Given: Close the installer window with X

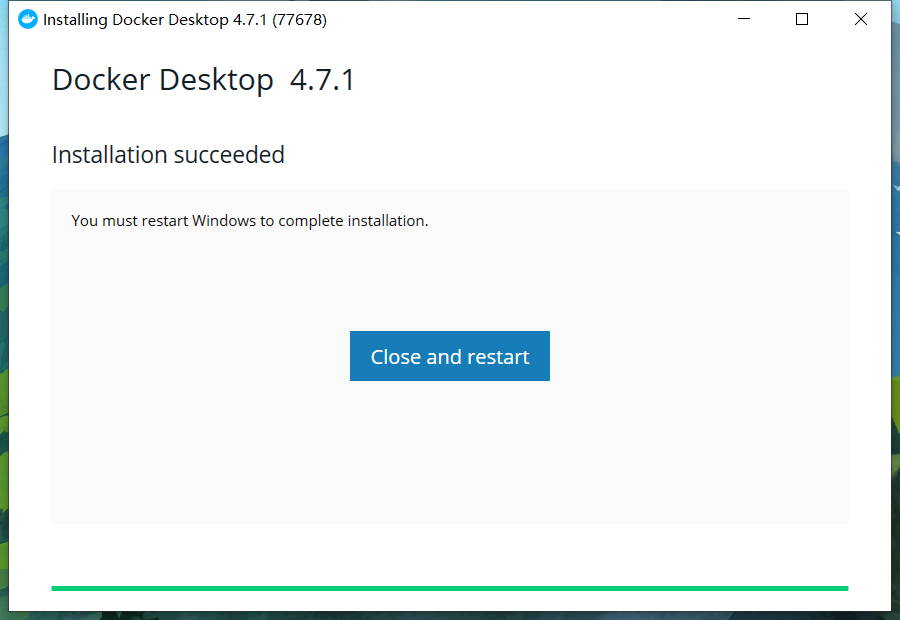Looking at the screenshot, I should [x=860, y=20].
